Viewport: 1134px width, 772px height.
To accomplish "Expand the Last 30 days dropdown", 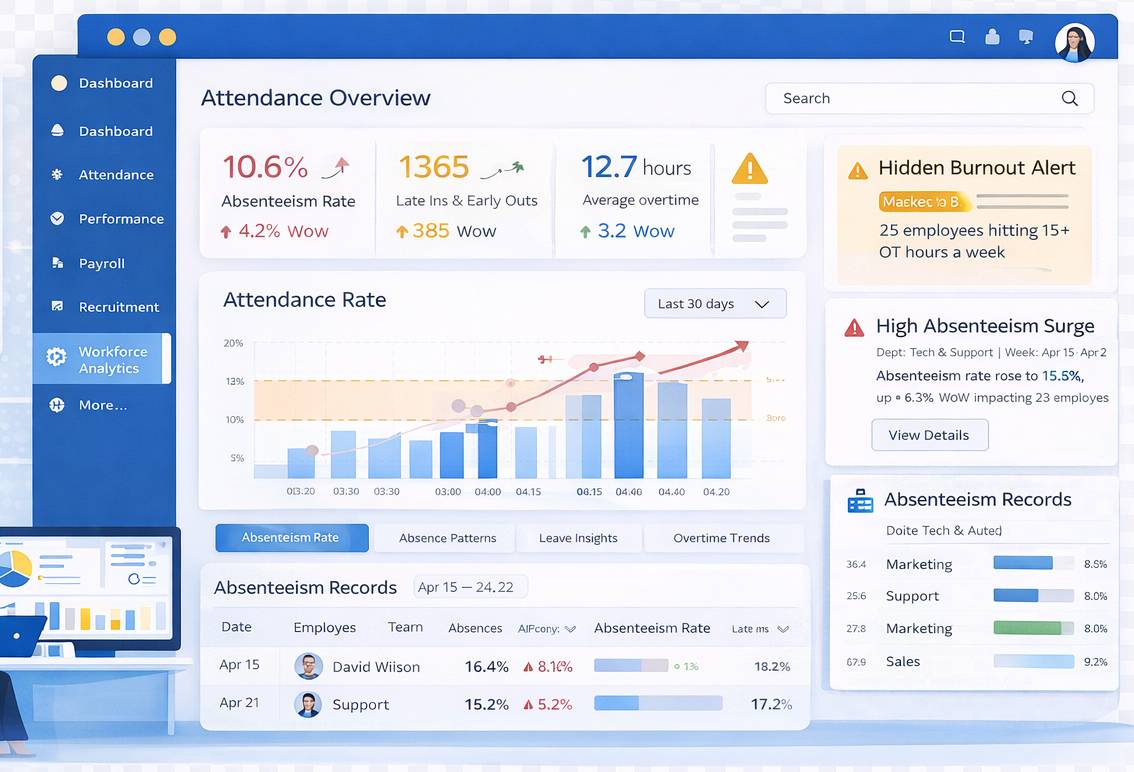I will point(715,304).
